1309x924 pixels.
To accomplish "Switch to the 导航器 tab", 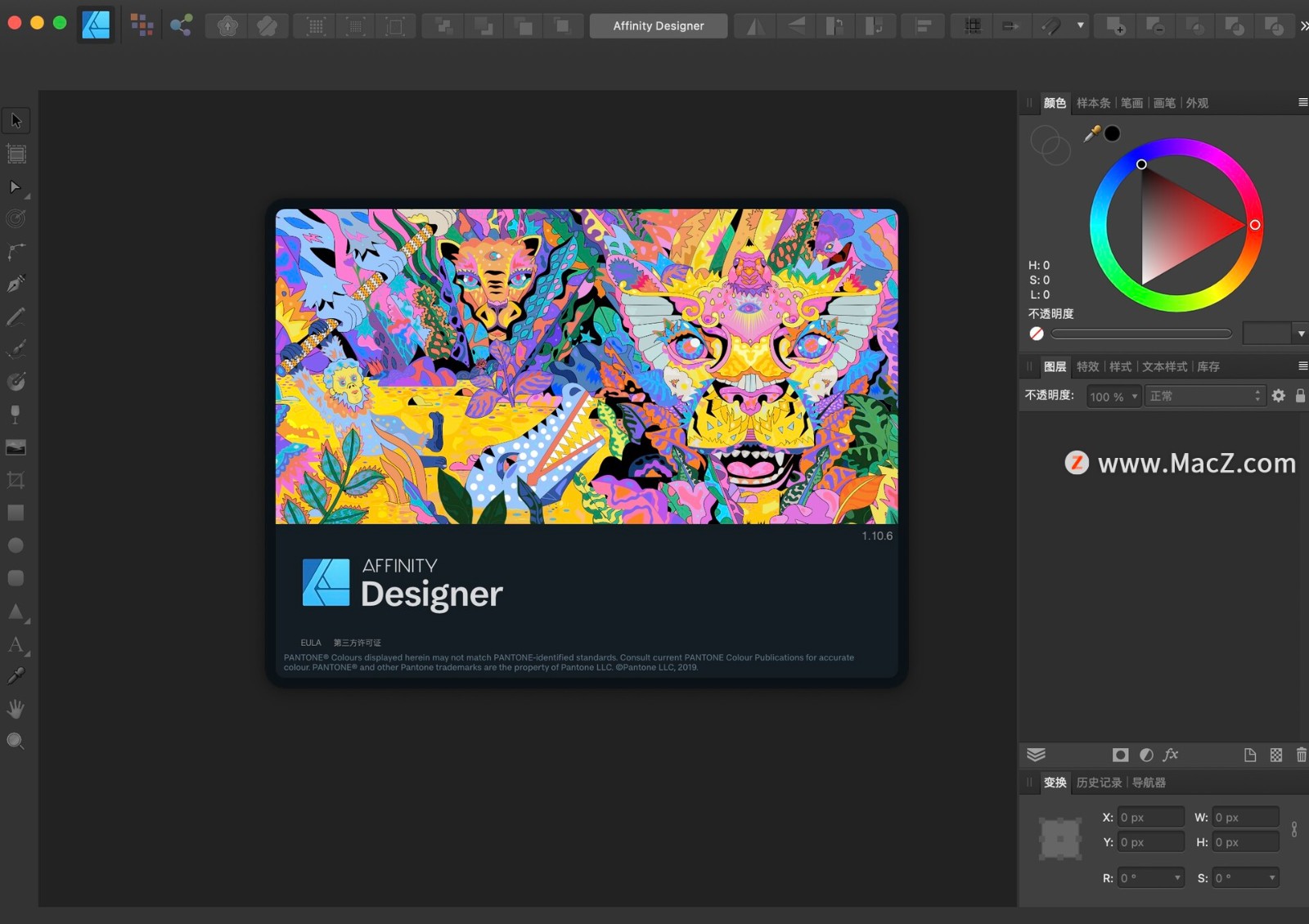I will [1149, 783].
